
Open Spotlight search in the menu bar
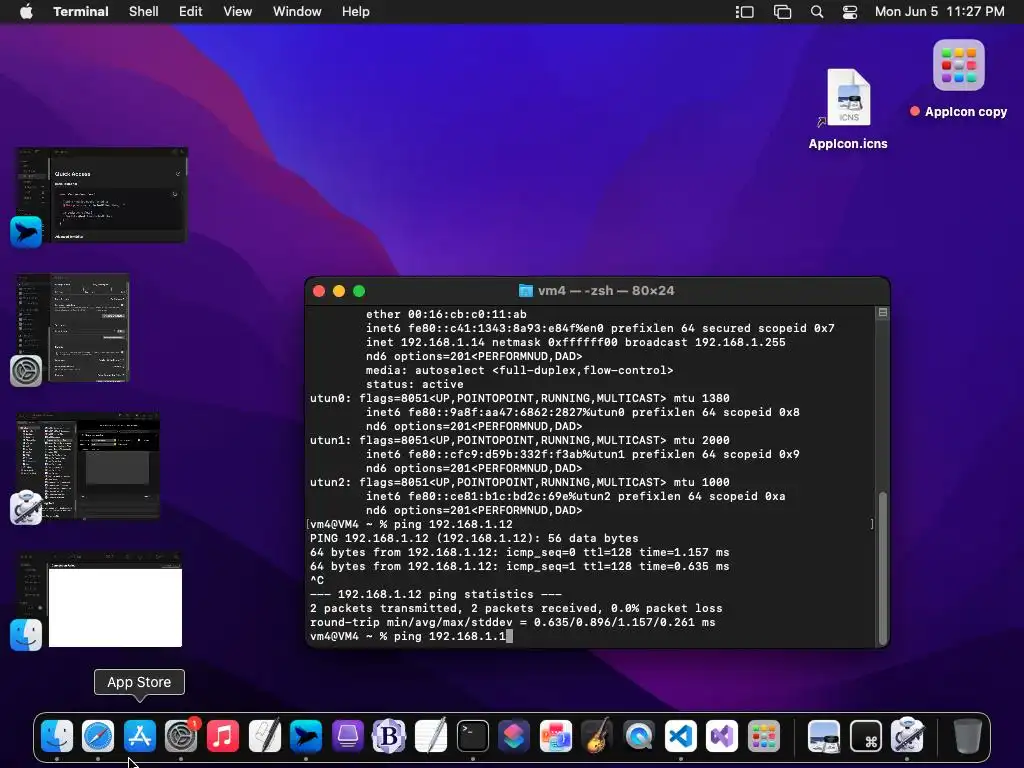pos(817,11)
